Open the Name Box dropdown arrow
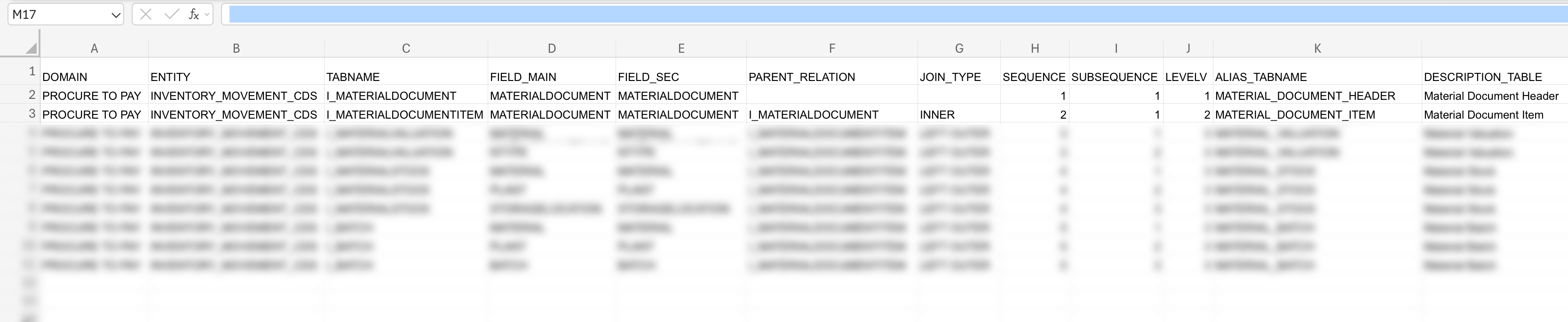The width and height of the screenshot is (1568, 322). click(x=116, y=15)
